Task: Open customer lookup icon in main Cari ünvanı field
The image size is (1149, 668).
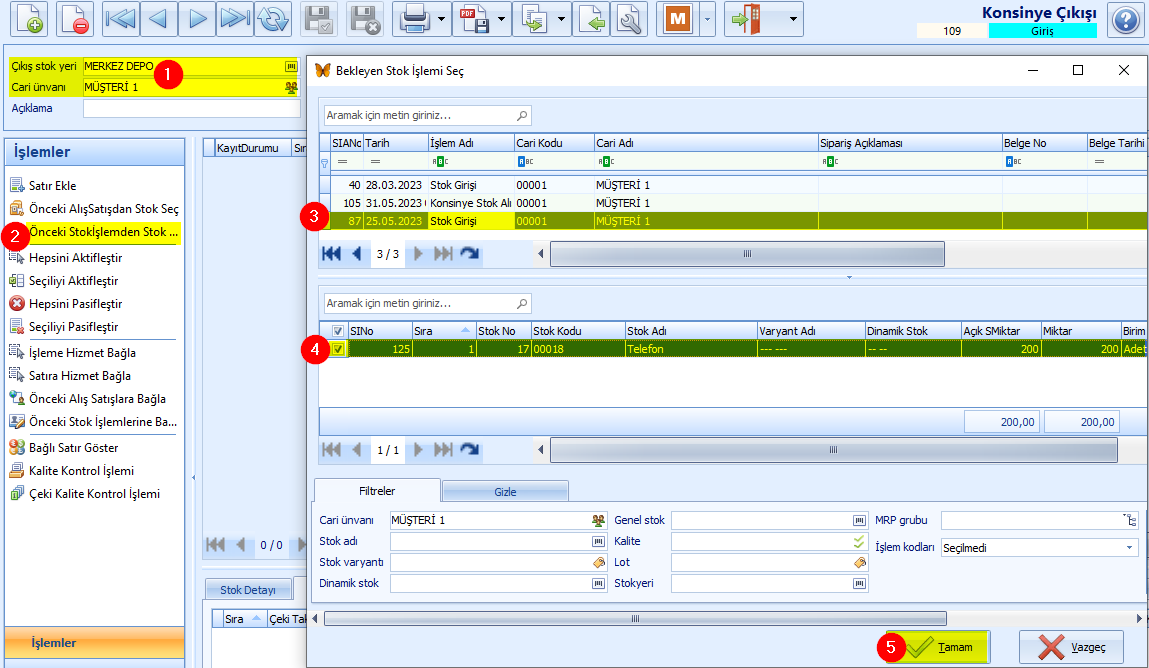Action: click(291, 87)
